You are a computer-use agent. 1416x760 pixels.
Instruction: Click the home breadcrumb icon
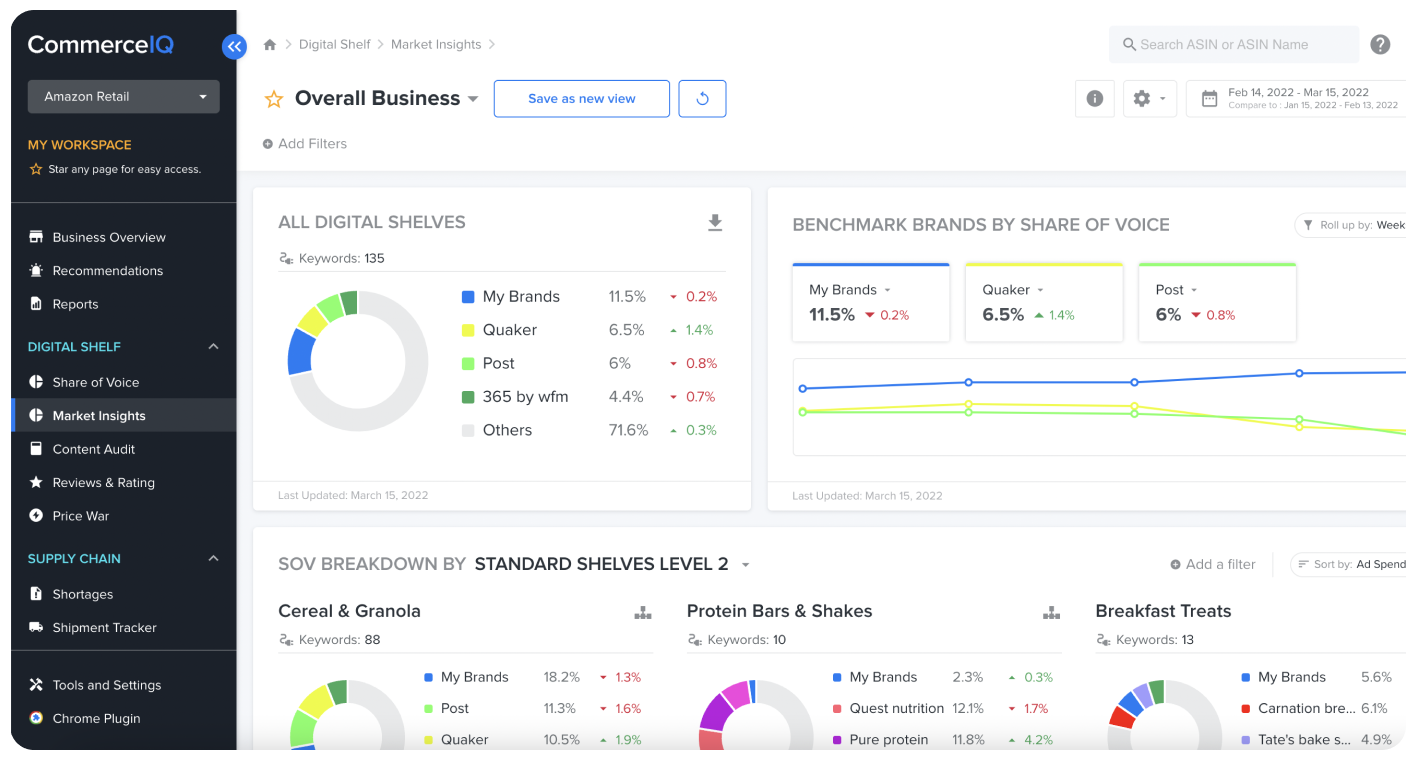coord(270,45)
